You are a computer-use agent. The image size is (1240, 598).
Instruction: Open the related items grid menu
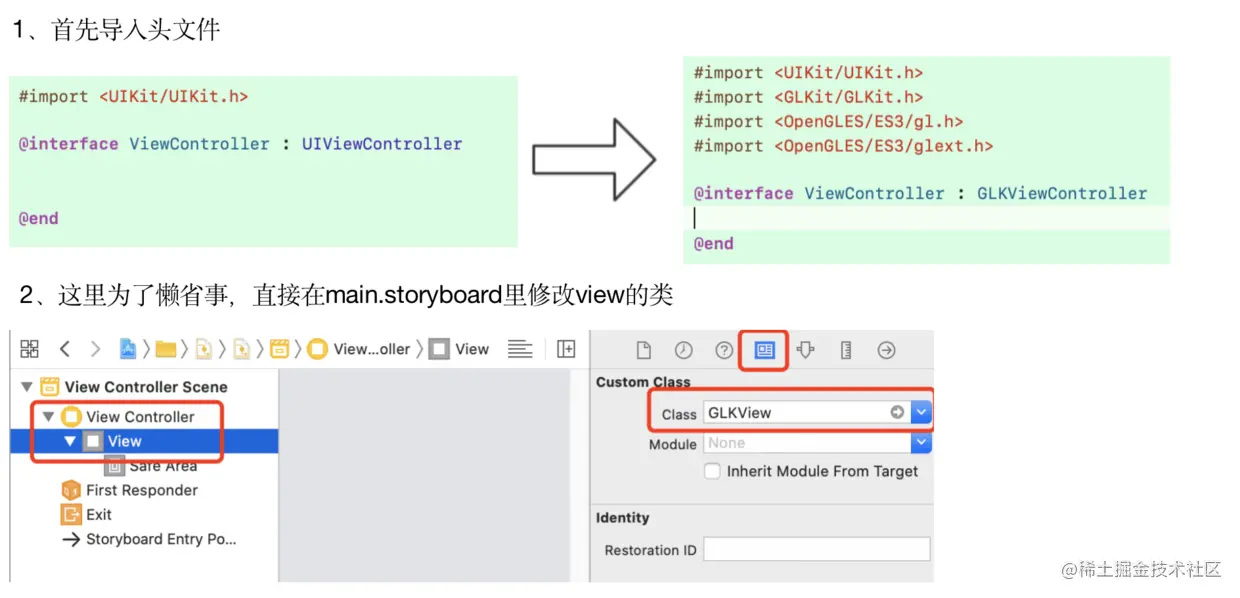click(29, 349)
